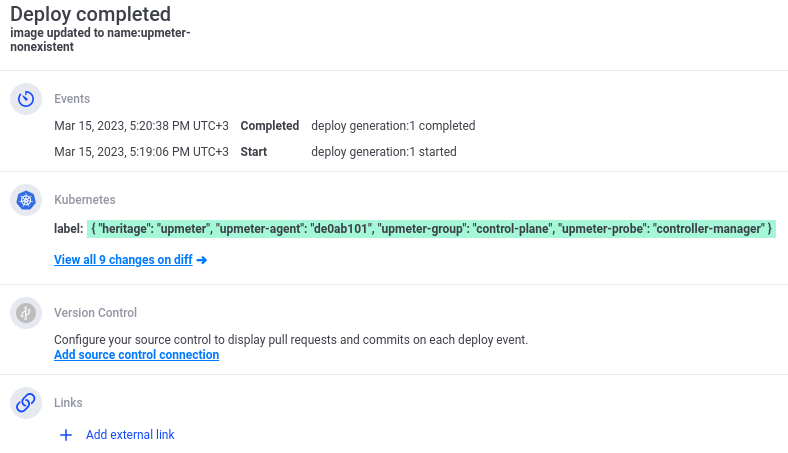This screenshot has width=788, height=453.
Task: Open View all 9 changes on diff
Action: 124,260
